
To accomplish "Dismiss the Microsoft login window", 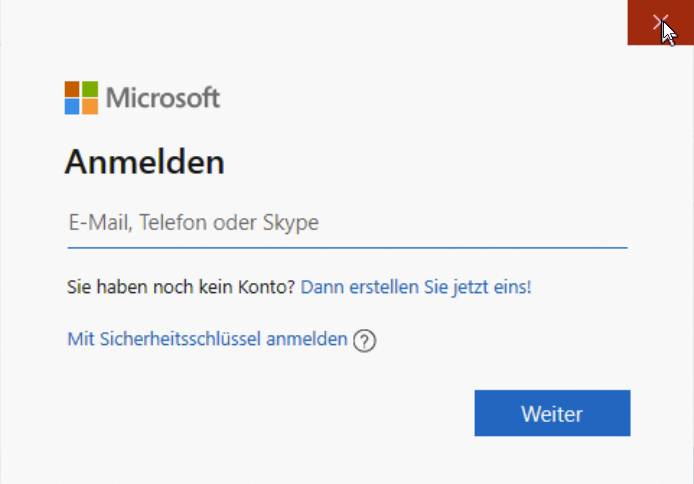I will (660, 22).
